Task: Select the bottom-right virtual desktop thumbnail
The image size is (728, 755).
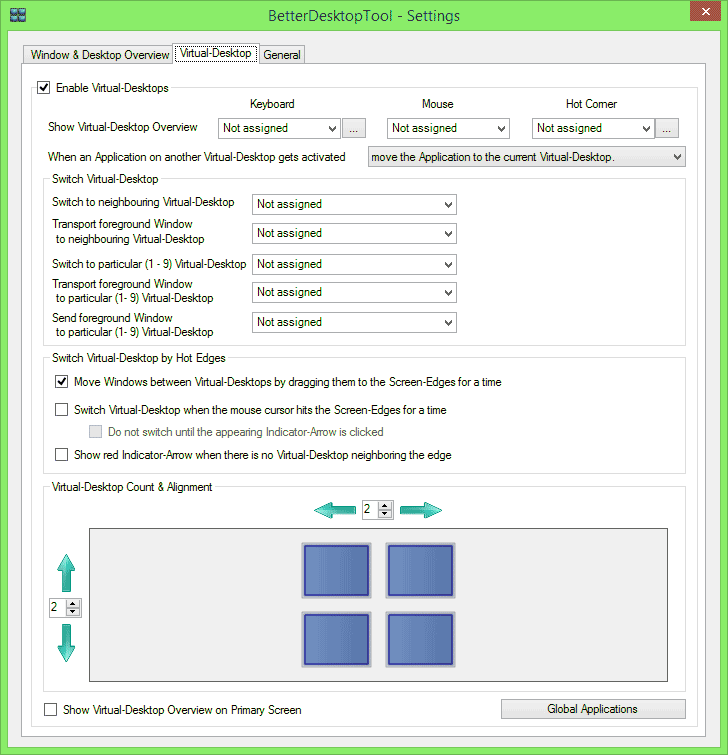Action: tap(420, 640)
